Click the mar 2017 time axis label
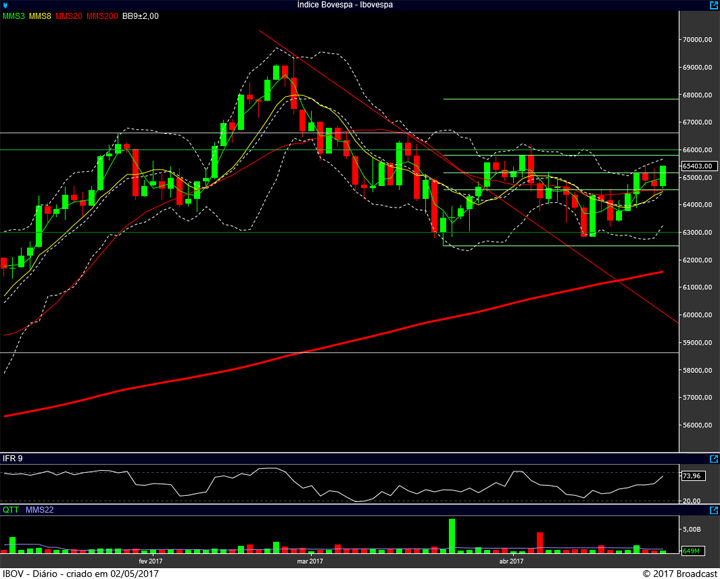Image resolution: width=720 pixels, height=579 pixels. point(310,562)
